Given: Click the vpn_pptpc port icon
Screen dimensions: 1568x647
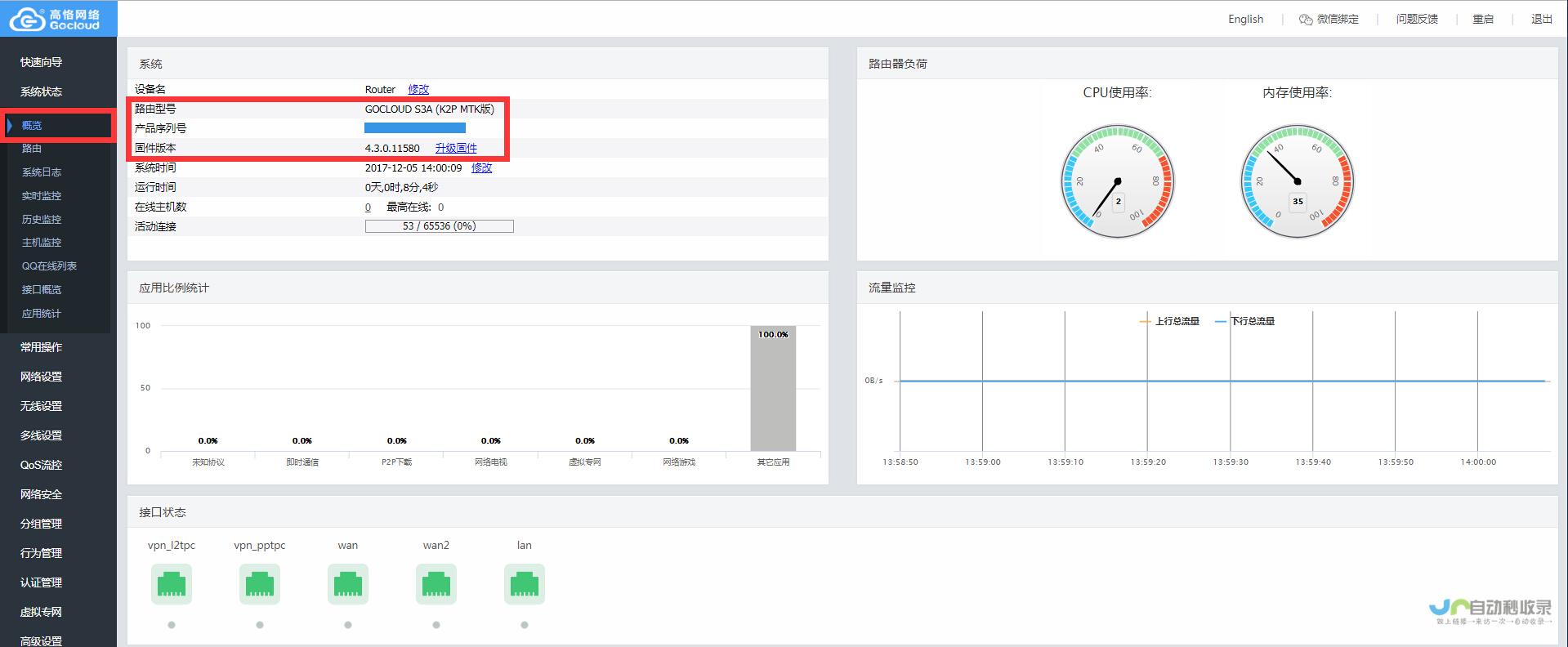Looking at the screenshot, I should 260,584.
